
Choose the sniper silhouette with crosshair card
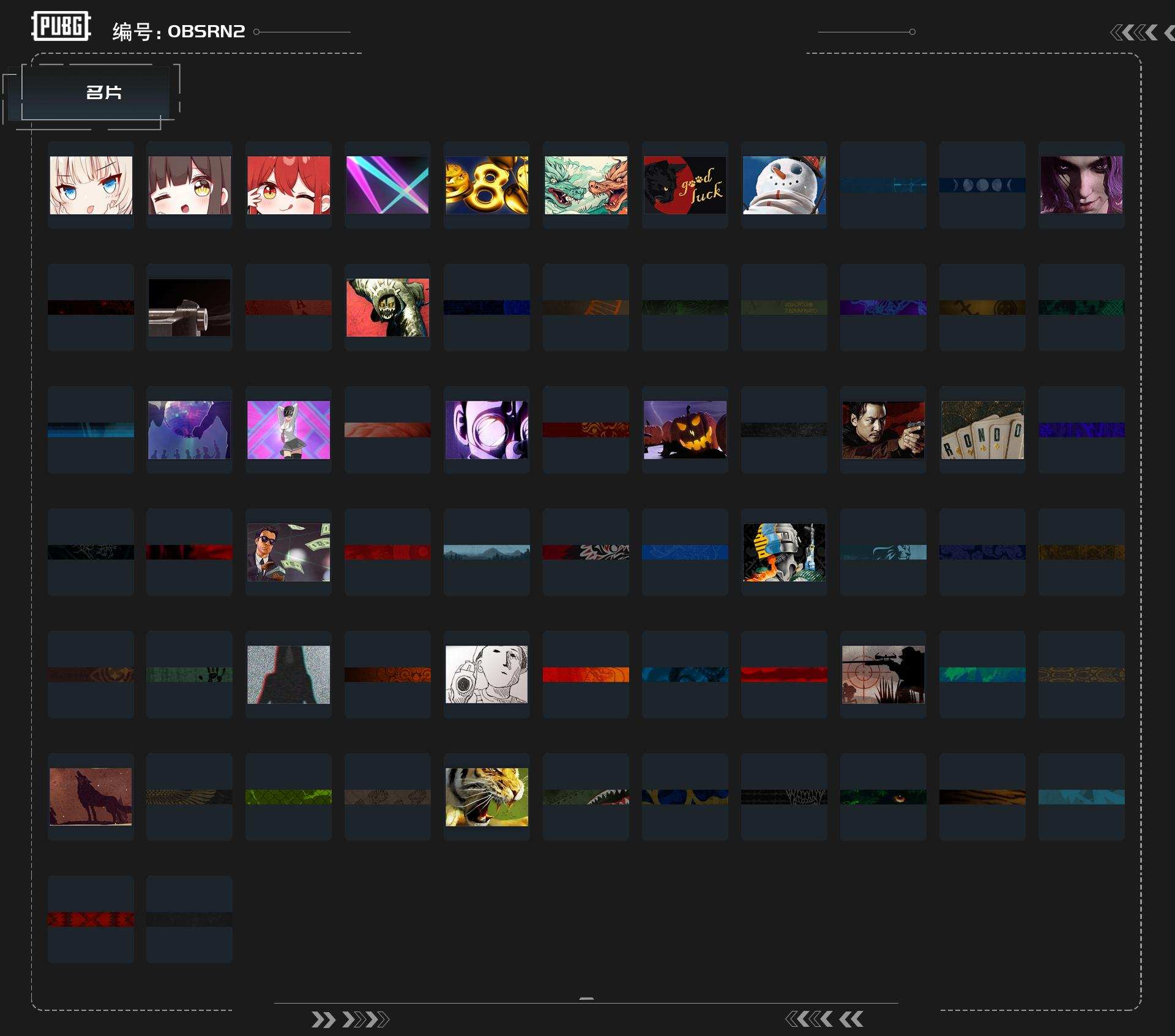884,674
